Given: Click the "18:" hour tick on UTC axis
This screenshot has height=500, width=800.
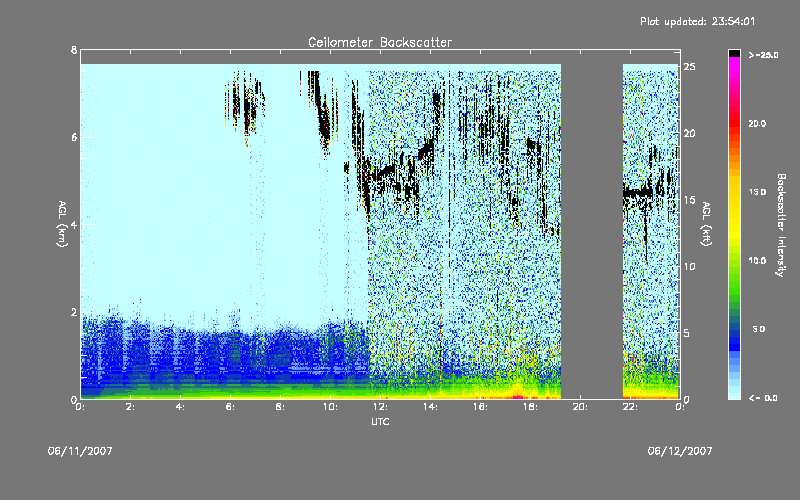Looking at the screenshot, I should pos(530,407).
